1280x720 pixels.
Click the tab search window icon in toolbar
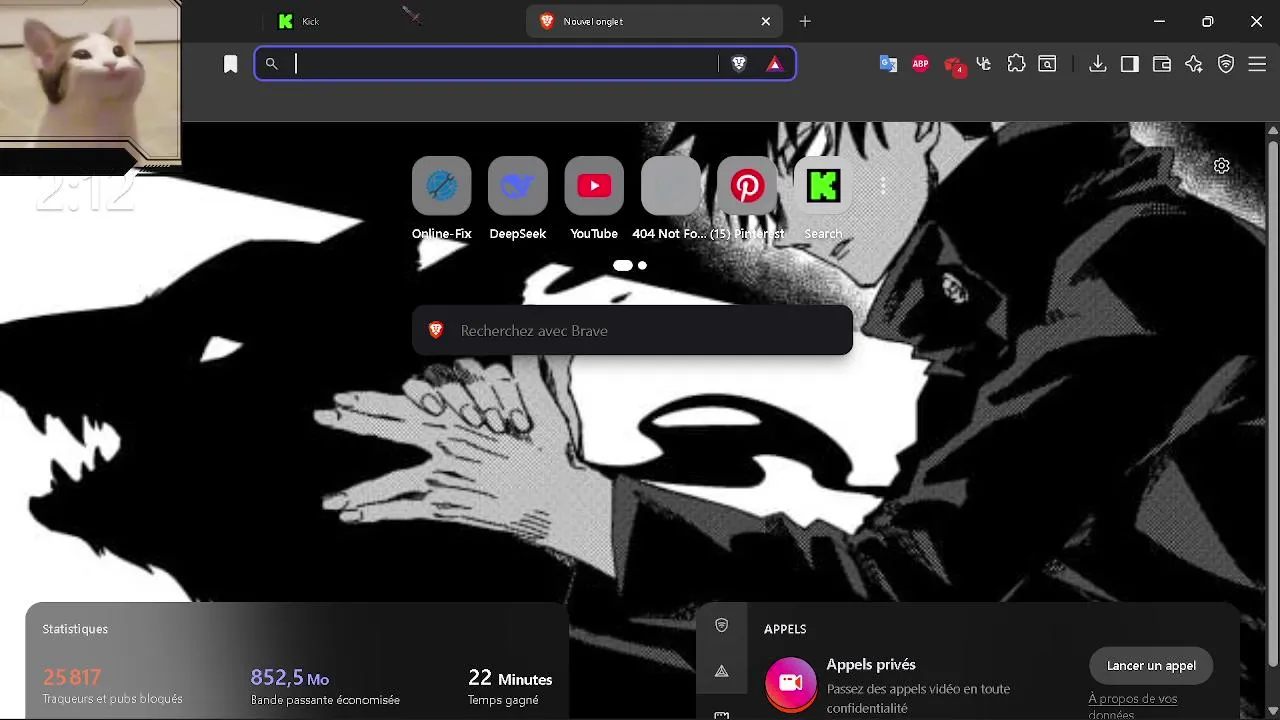[1047, 64]
